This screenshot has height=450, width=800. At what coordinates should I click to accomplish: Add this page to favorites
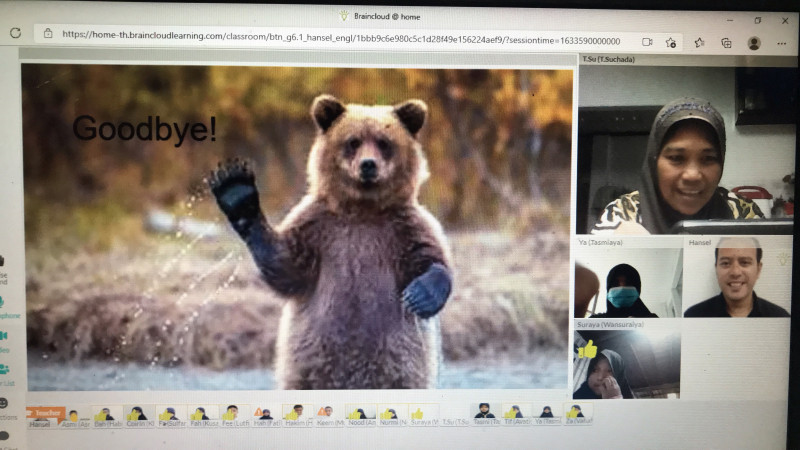point(671,43)
